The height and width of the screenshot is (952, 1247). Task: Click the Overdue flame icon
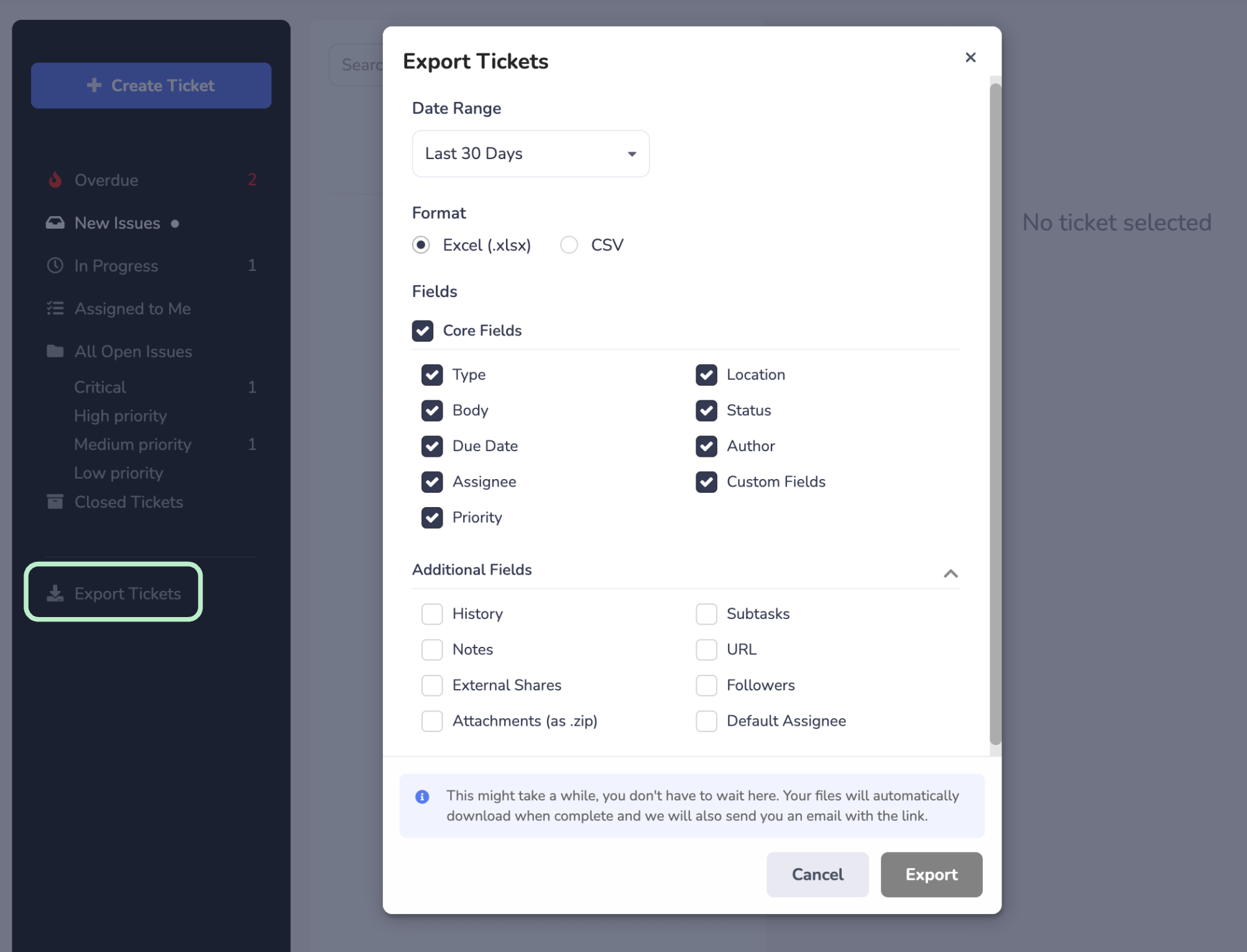55,180
